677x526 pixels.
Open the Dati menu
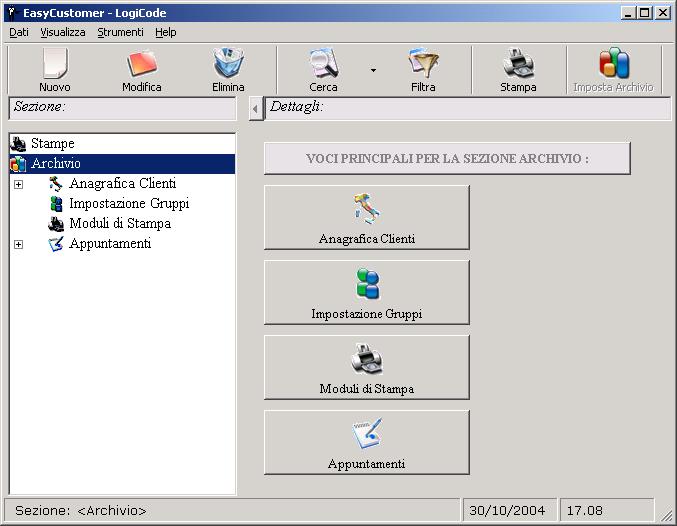click(19, 32)
